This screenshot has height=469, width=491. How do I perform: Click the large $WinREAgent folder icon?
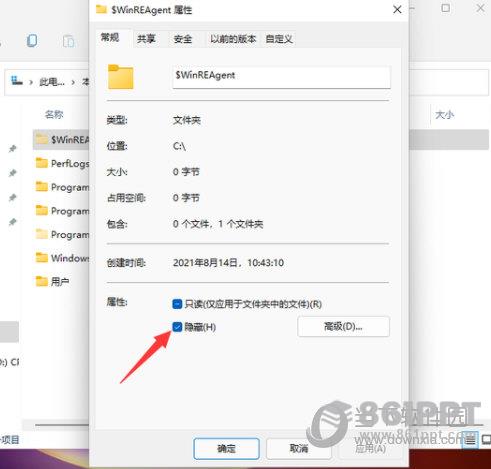tap(121, 77)
